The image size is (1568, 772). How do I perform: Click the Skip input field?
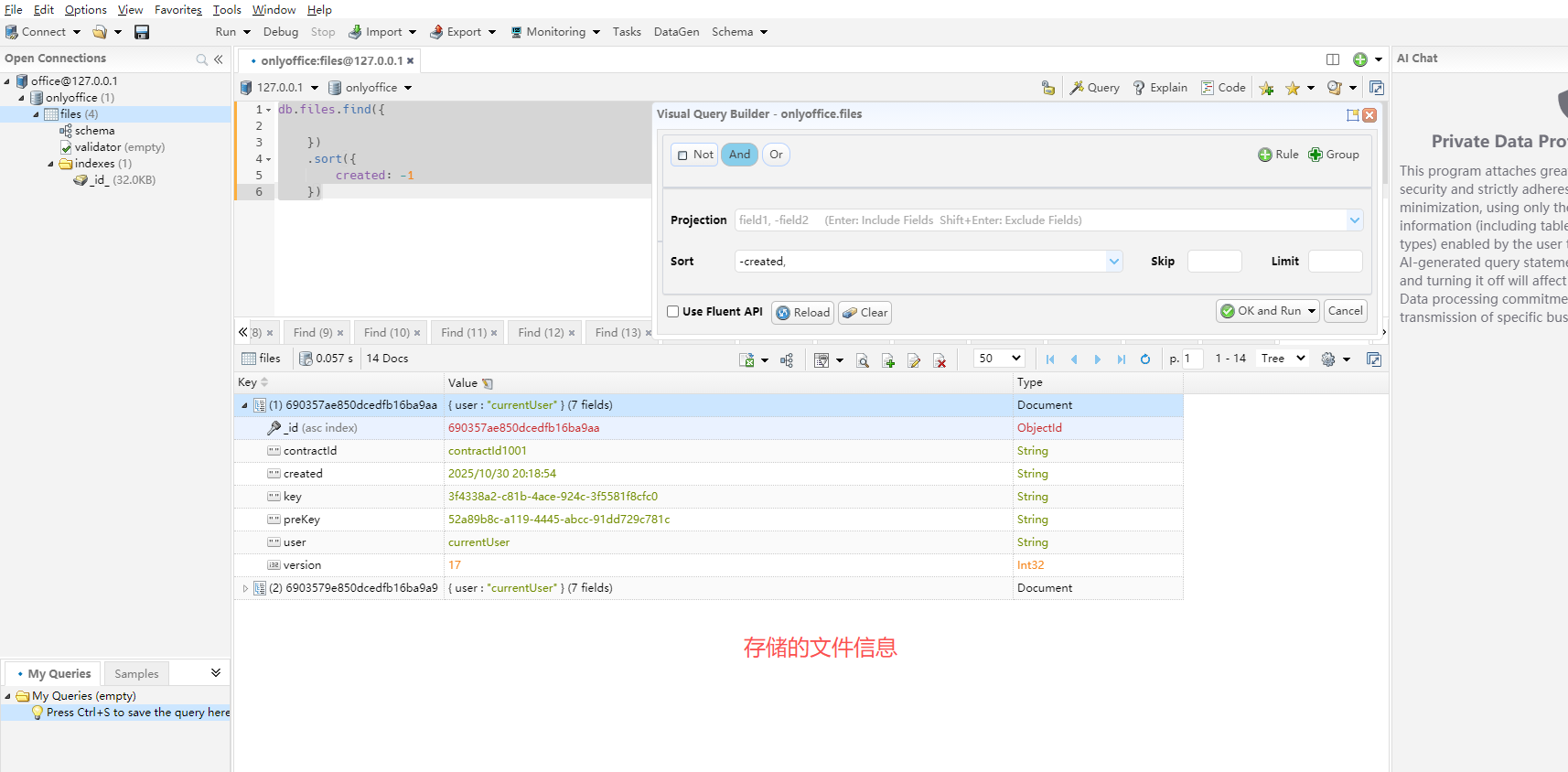(x=1214, y=262)
